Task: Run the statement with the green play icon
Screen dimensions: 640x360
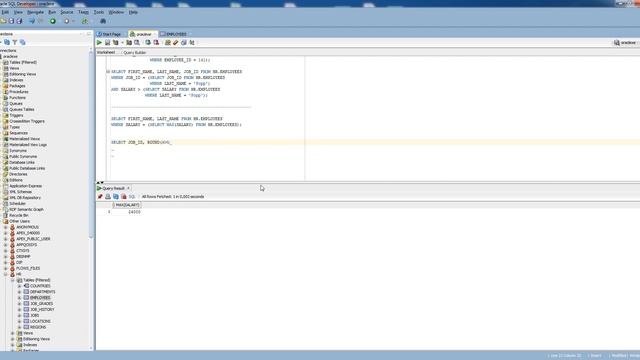Action: [x=99, y=42]
